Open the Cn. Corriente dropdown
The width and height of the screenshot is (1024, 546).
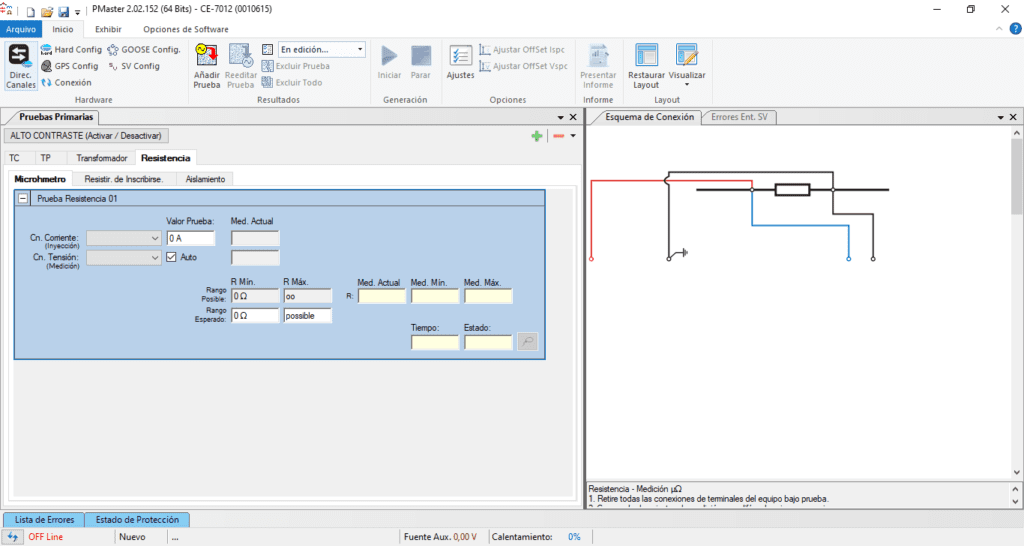tap(124, 238)
